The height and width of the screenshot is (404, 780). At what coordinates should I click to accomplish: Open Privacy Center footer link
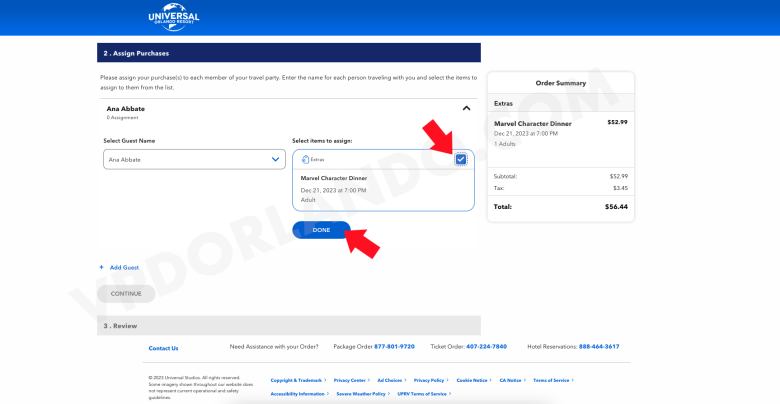[x=352, y=380]
